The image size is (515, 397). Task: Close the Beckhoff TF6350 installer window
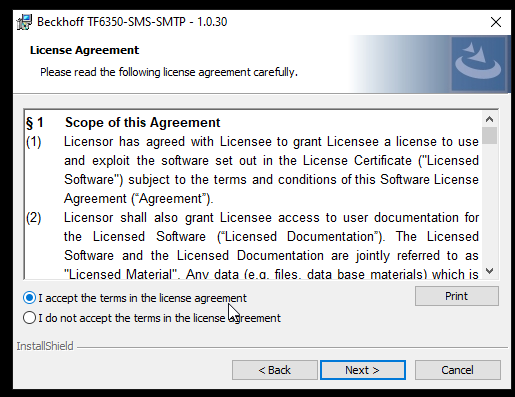pos(496,22)
